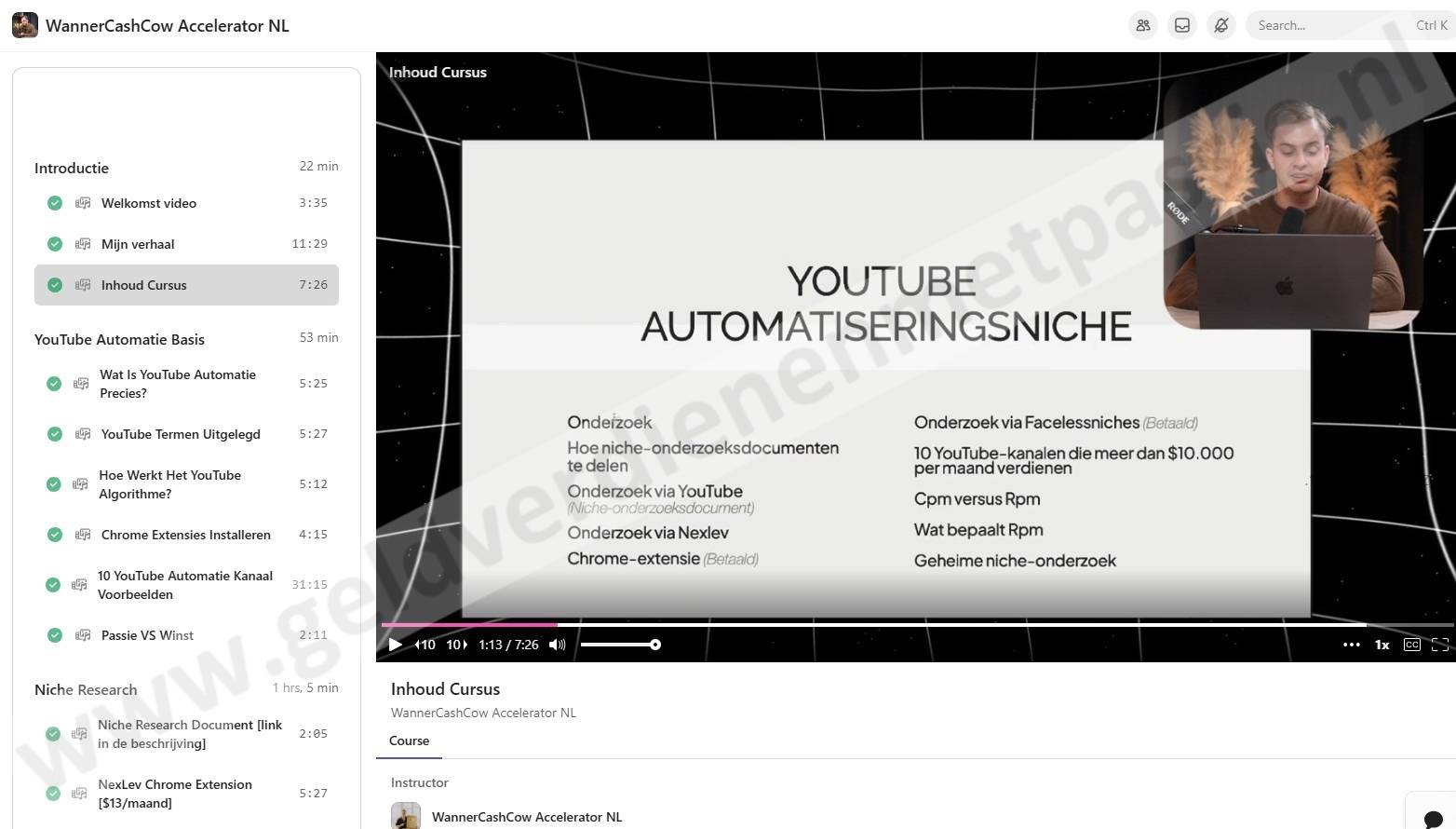
Task: Toggle completion check for Mijn verhaal
Action: (55, 244)
